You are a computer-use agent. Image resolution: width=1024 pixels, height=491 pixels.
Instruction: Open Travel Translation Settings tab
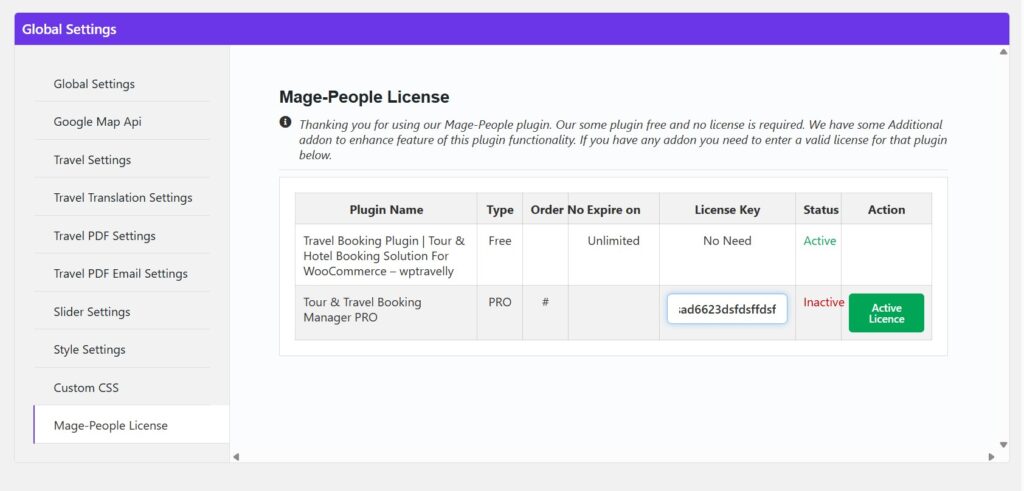[122, 197]
